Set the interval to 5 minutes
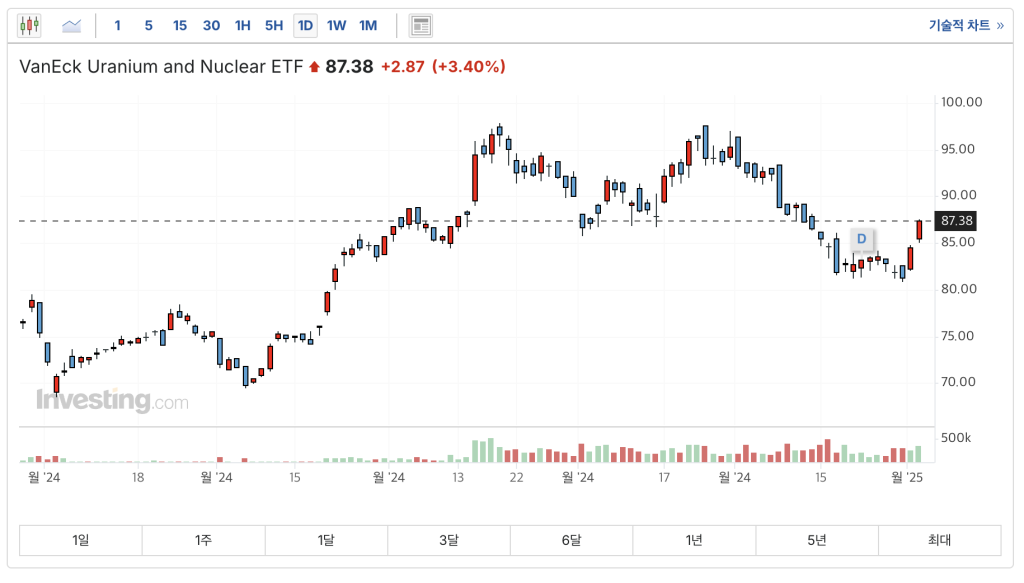Viewport: 1024px width, 583px height. [148, 25]
